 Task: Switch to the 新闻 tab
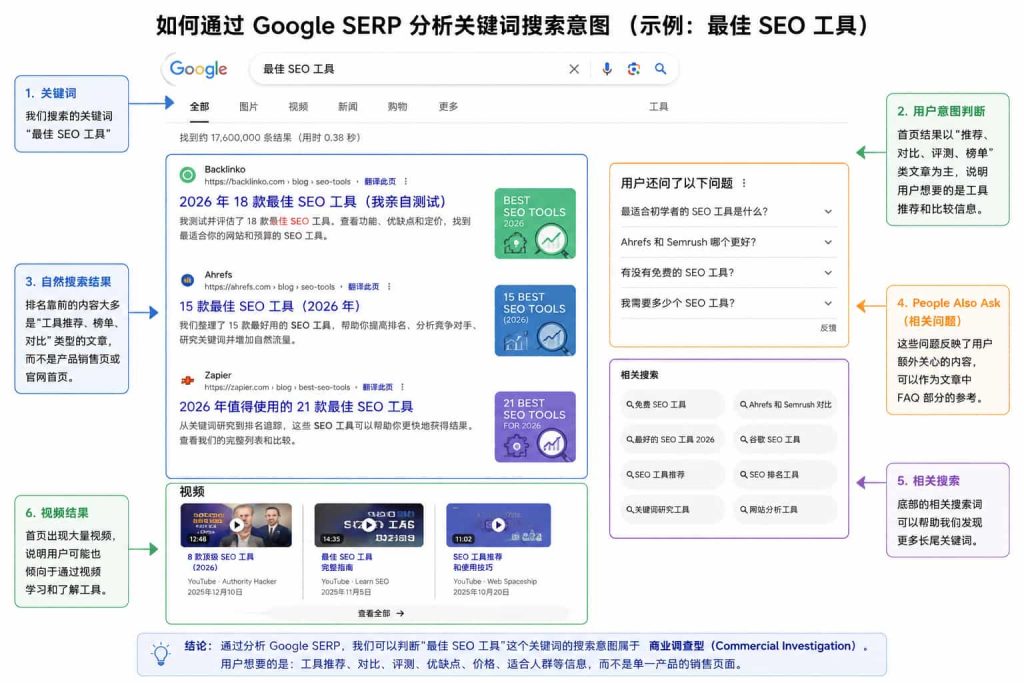point(347,106)
